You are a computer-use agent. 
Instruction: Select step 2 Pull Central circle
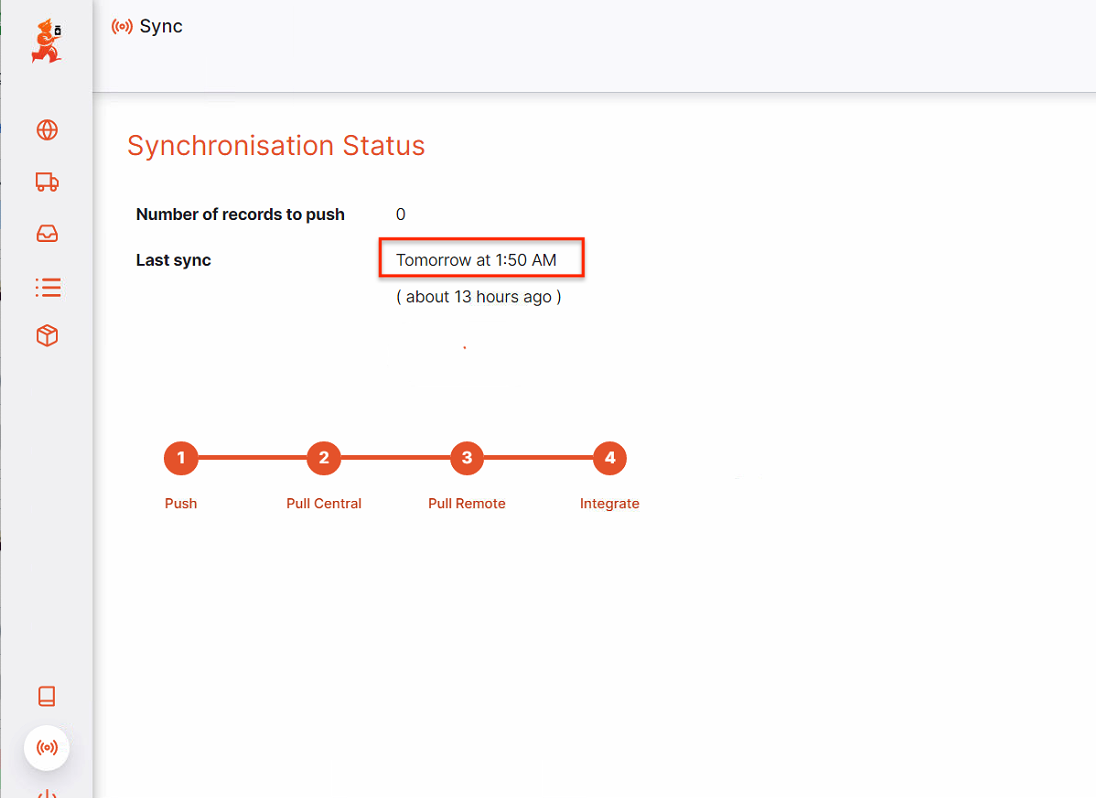pyautogui.click(x=324, y=458)
